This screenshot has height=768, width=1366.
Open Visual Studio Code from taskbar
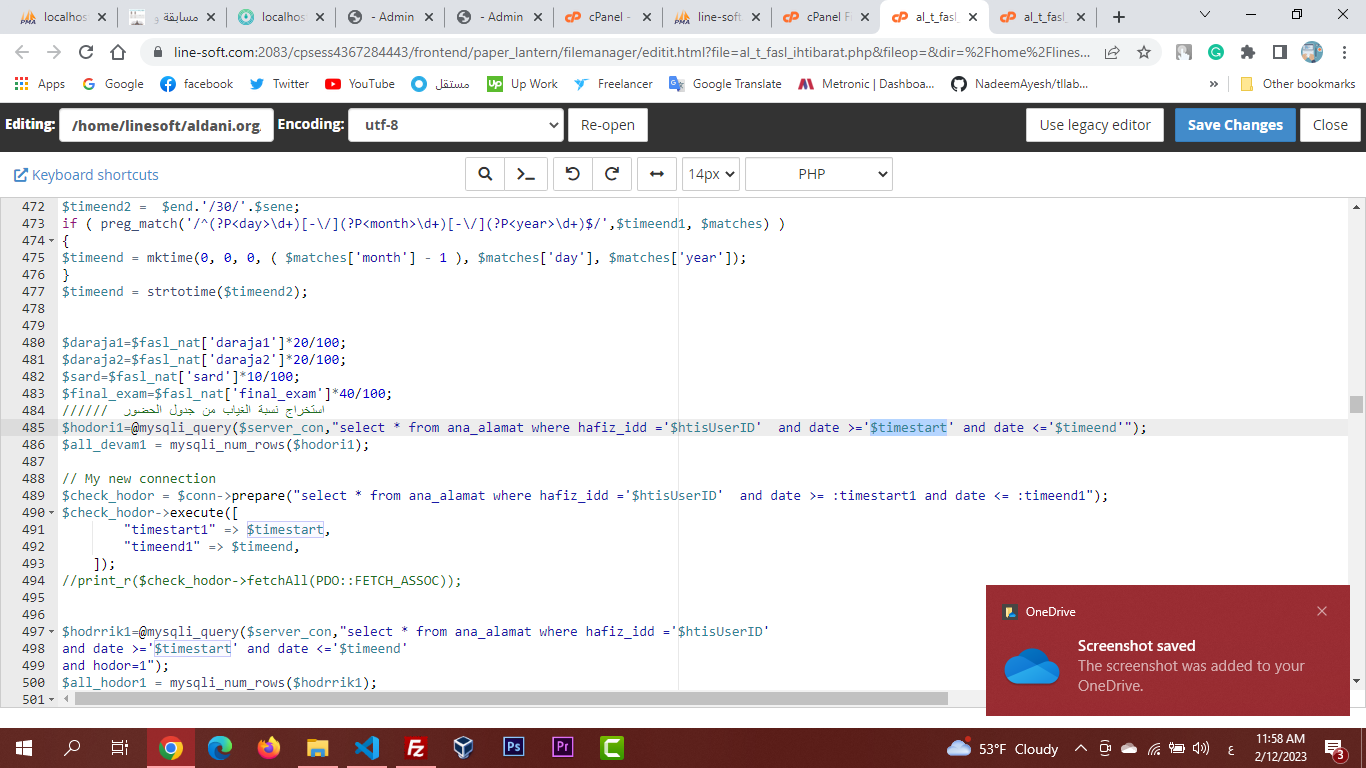tap(366, 748)
